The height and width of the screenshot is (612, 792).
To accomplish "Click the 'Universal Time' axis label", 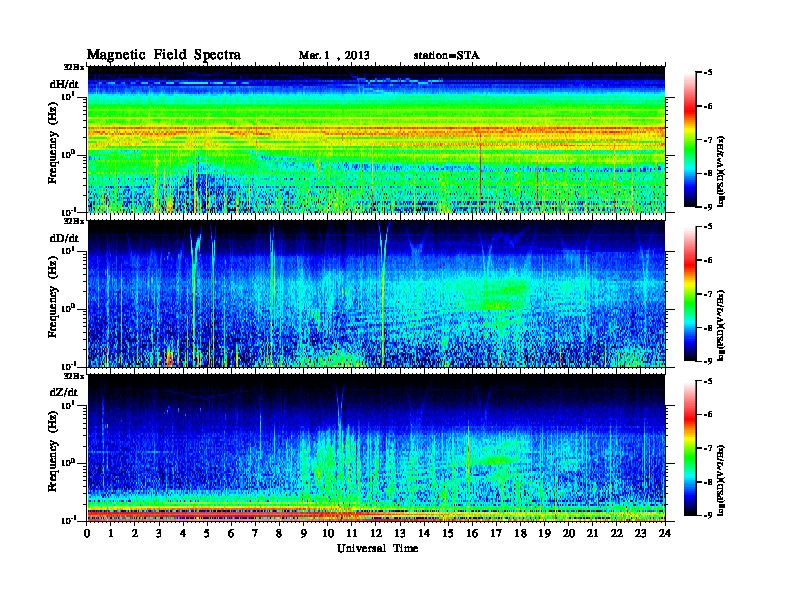I will [x=377, y=548].
